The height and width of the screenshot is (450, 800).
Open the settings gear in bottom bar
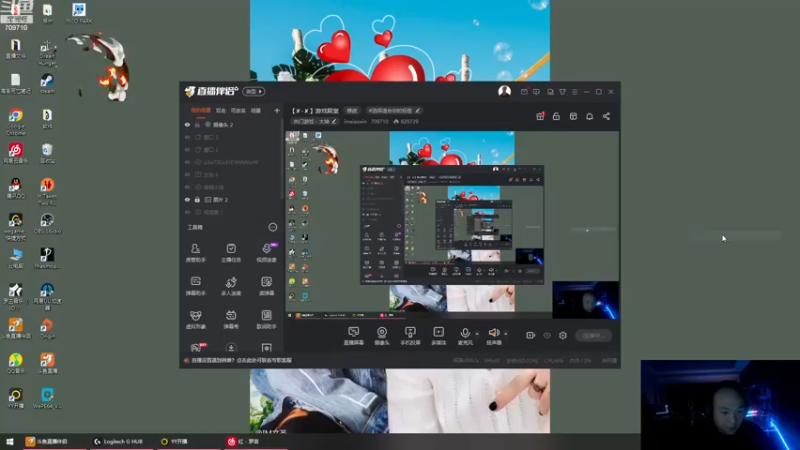click(x=563, y=335)
